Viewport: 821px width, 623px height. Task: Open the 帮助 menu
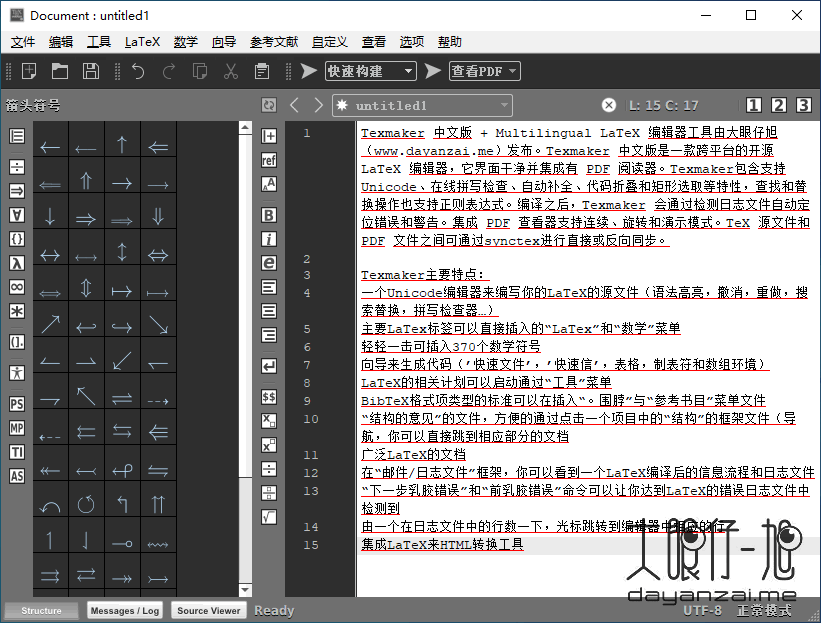450,42
